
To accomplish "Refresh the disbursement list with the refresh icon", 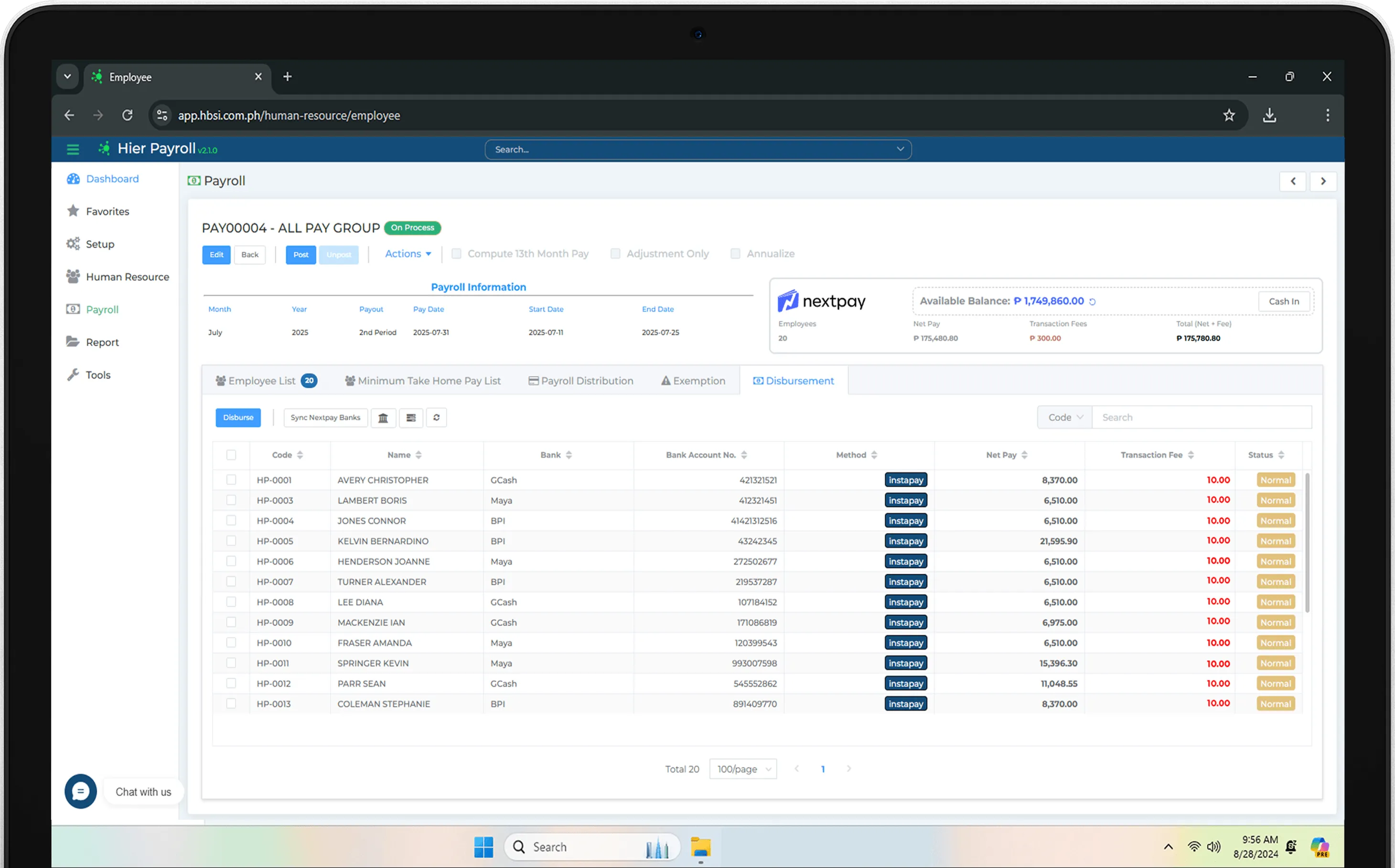I will point(436,418).
